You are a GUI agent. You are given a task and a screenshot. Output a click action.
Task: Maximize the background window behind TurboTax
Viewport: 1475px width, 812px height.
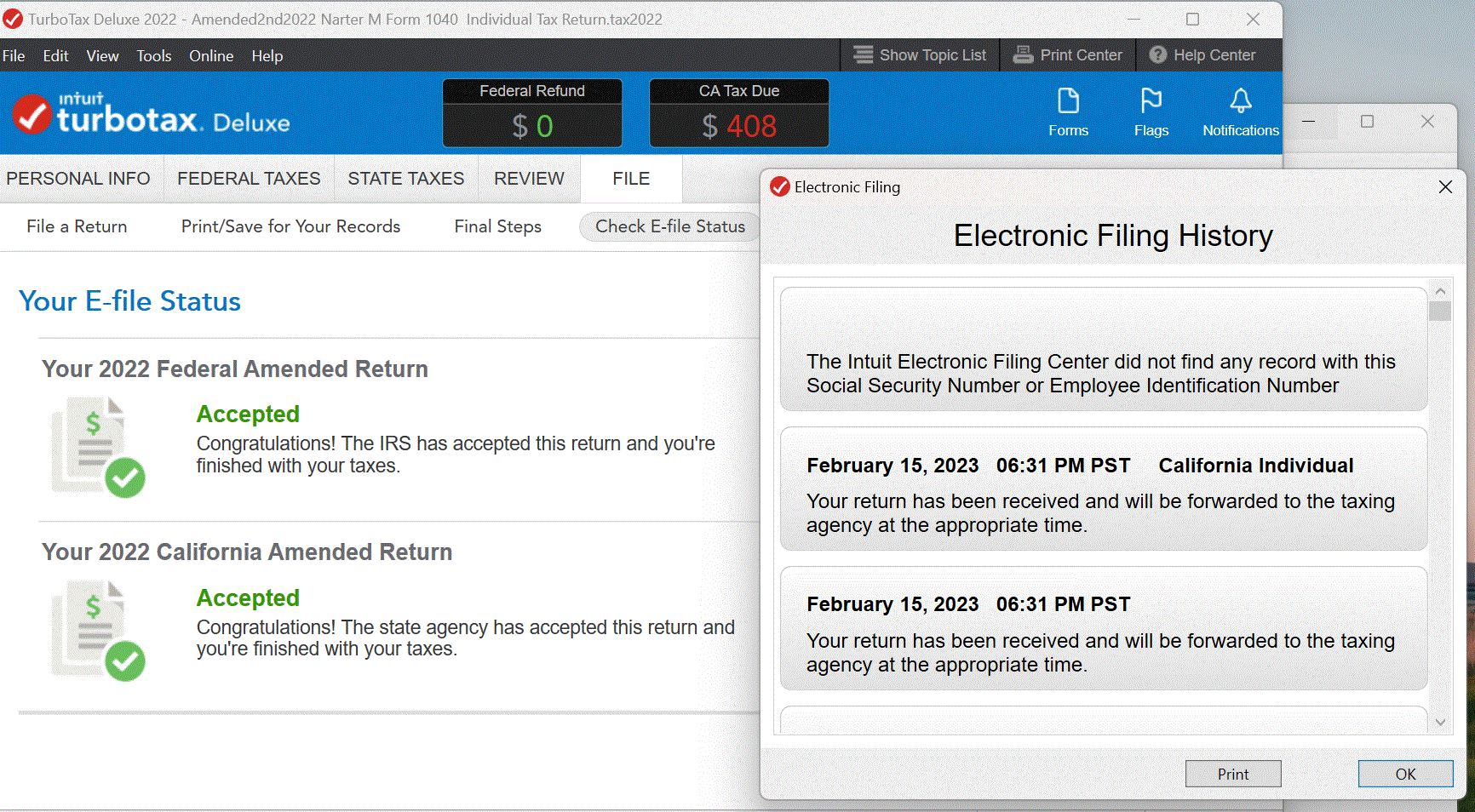(x=1368, y=122)
